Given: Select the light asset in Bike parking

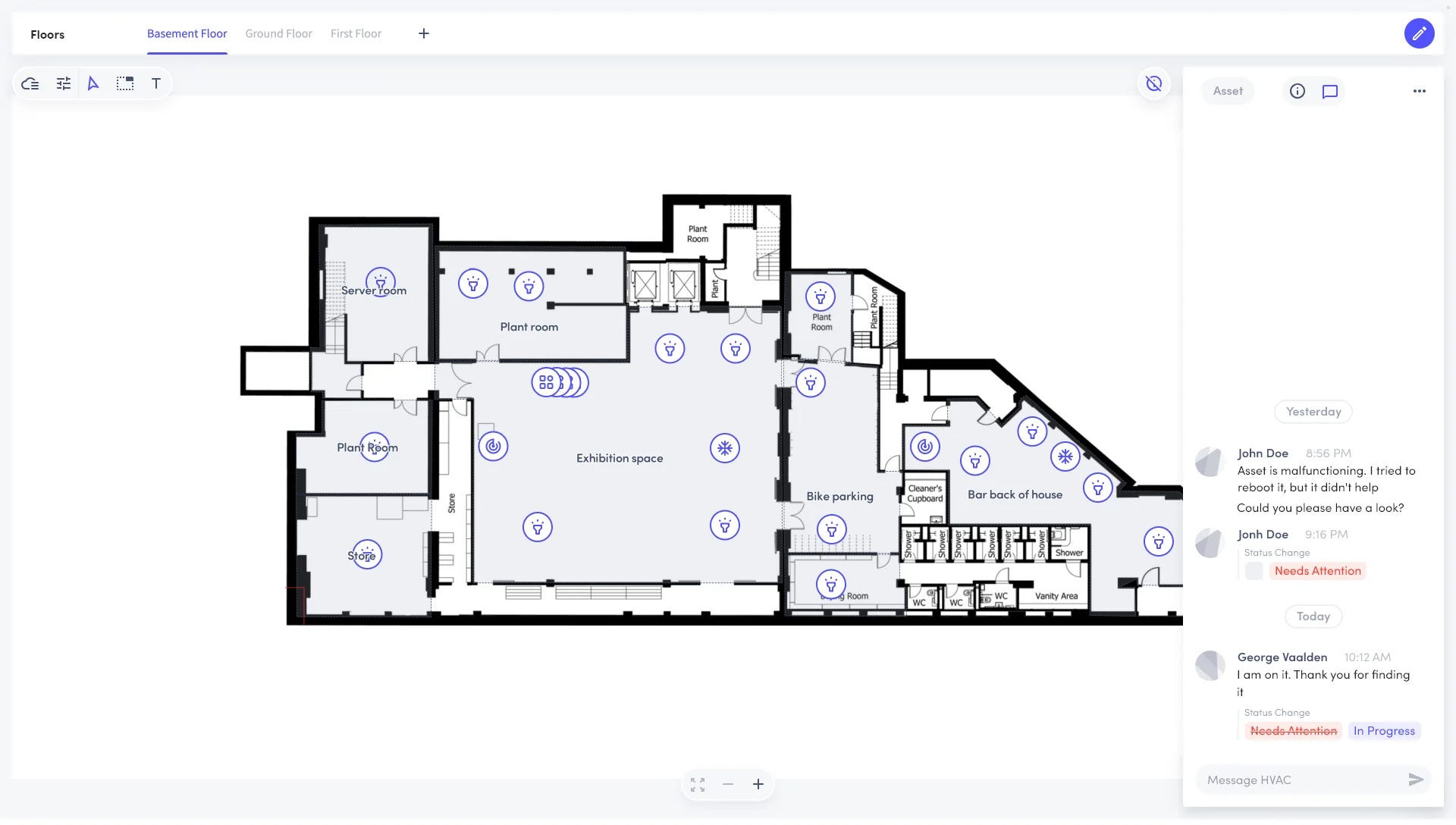Looking at the screenshot, I should [x=832, y=529].
